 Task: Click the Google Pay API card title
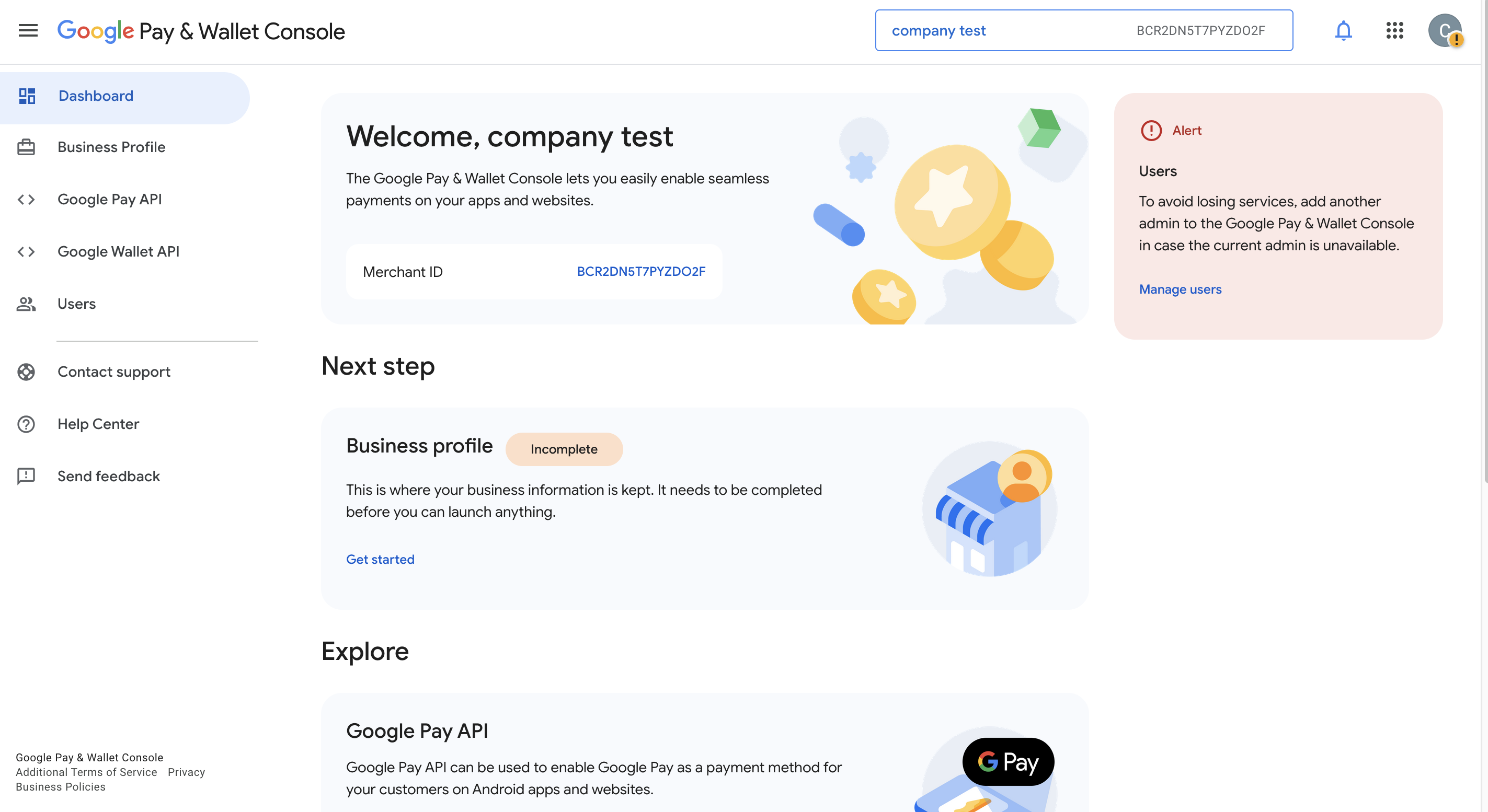[x=417, y=731]
